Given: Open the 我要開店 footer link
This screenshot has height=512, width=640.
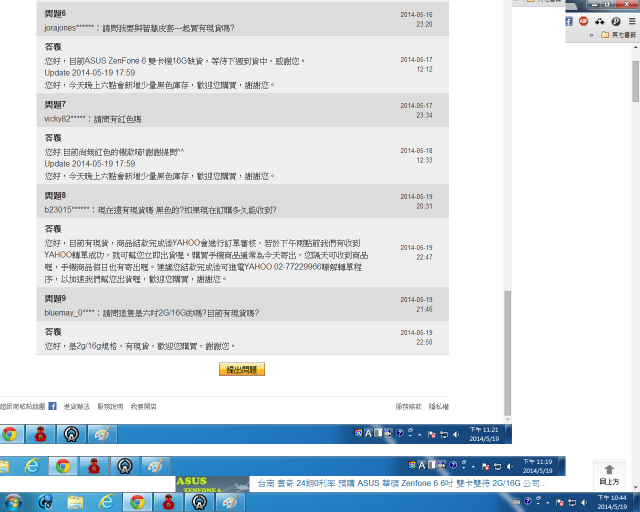Looking at the screenshot, I should (143, 406).
